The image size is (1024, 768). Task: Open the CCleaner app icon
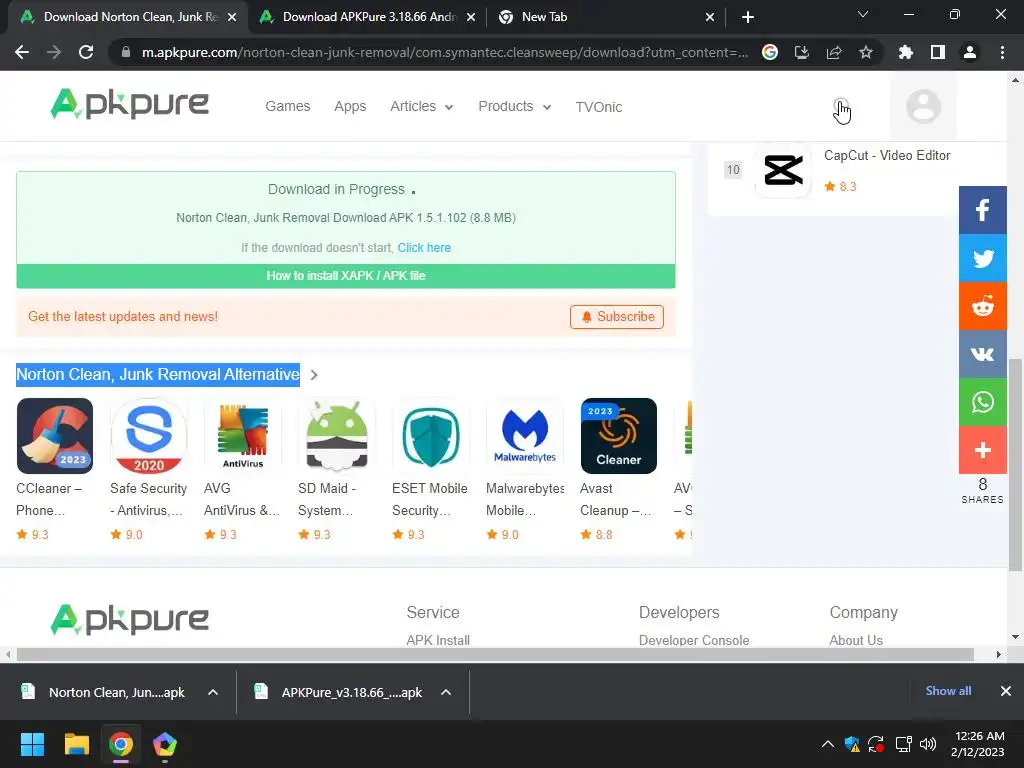[55, 436]
